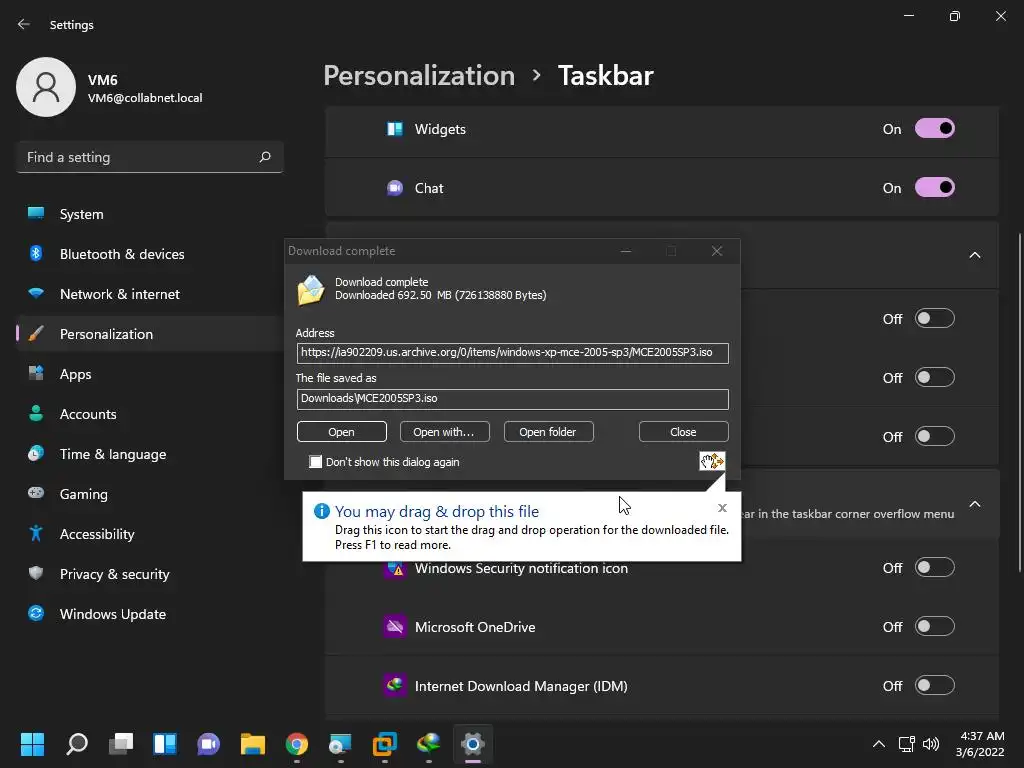The height and width of the screenshot is (768, 1024).
Task: Enable the Internet Download Manager toggle
Action: point(935,686)
